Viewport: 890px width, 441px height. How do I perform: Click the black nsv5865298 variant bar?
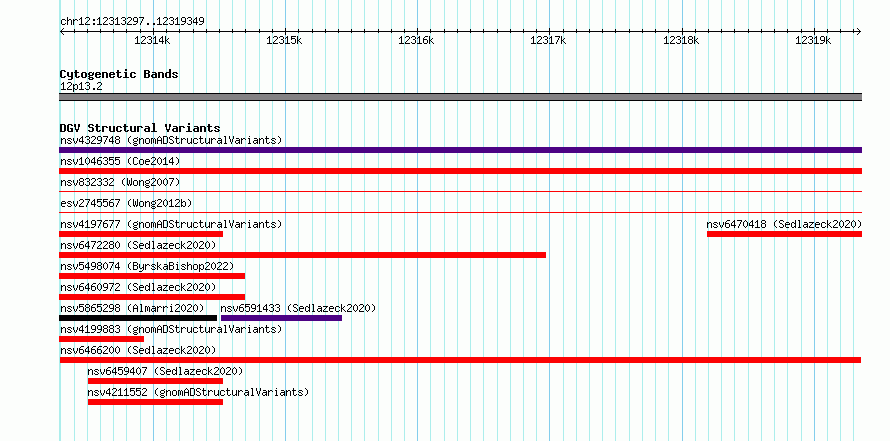pyautogui.click(x=138, y=318)
